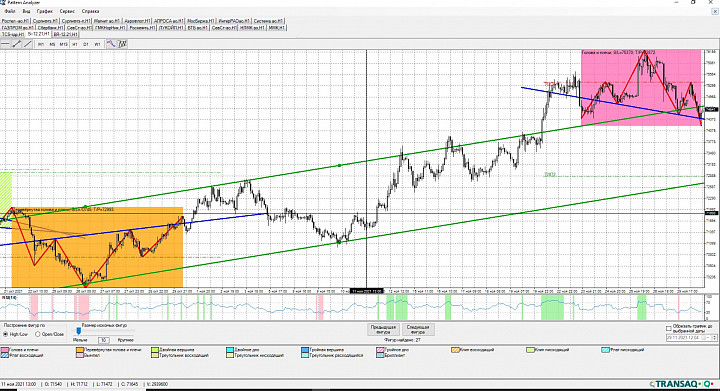This screenshot has height=391, width=720.
Task: Open the График menu
Action: (45, 11)
